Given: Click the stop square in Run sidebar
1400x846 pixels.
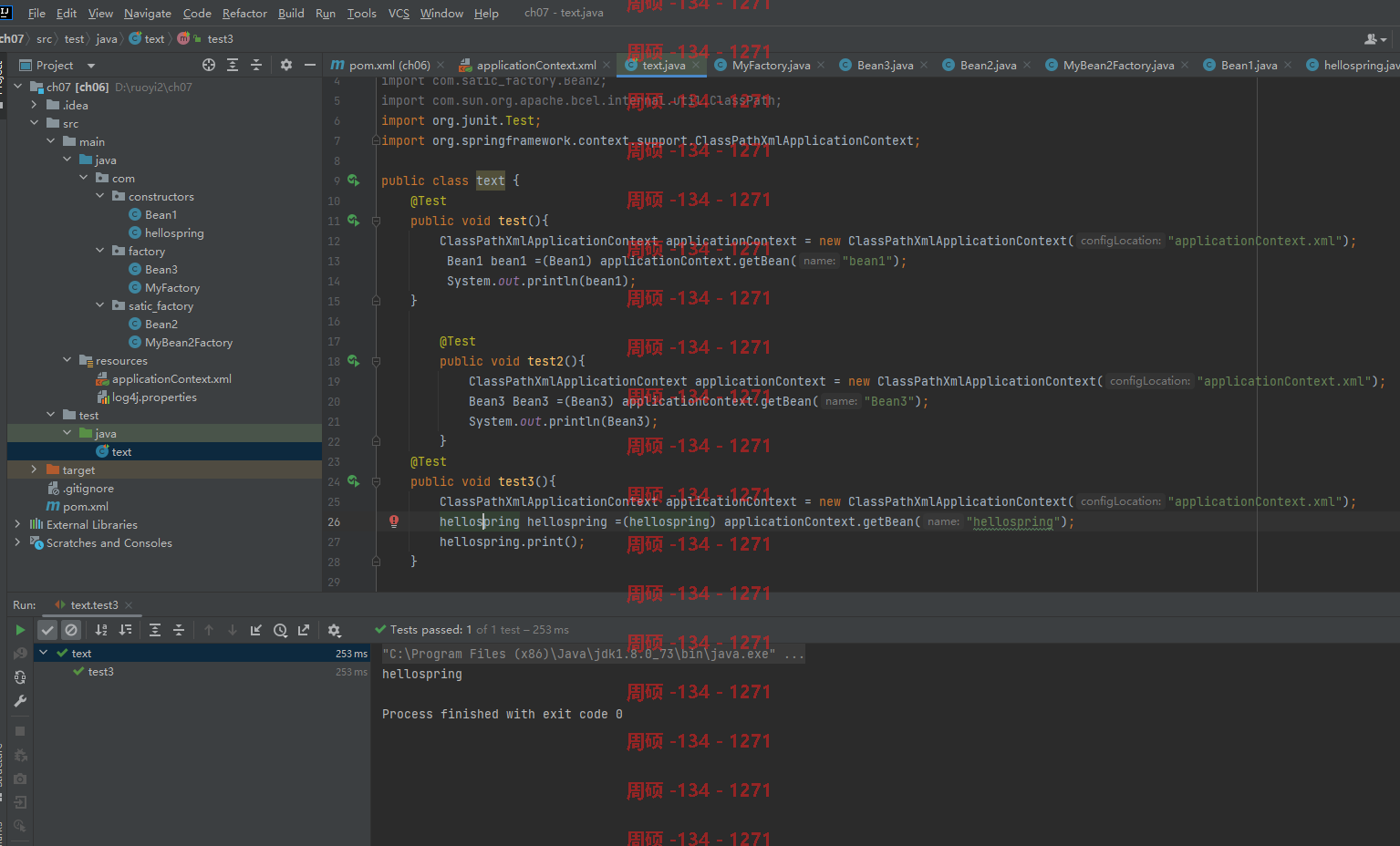Looking at the screenshot, I should point(20,731).
